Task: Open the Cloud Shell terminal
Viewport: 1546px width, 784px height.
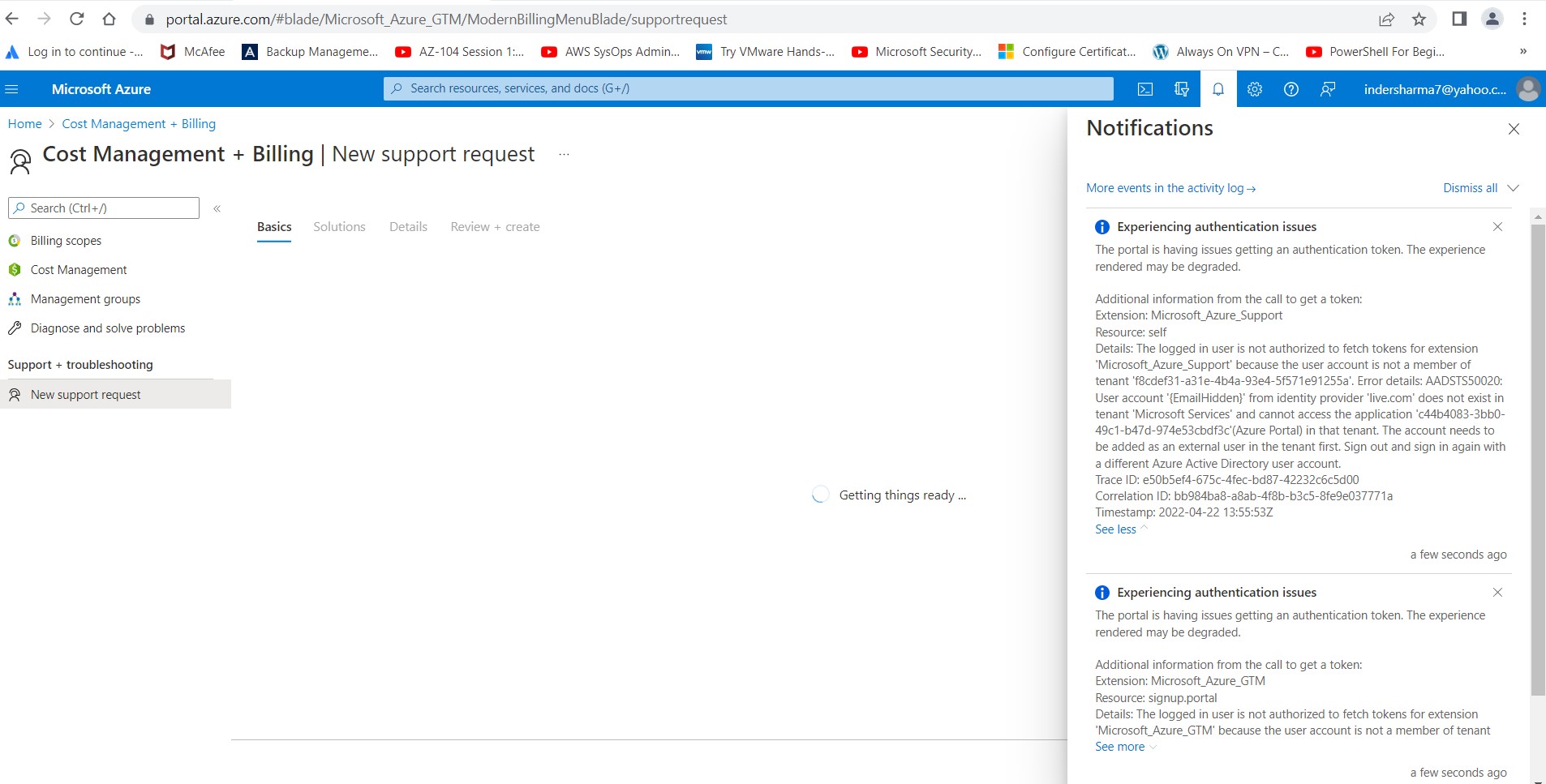Action: 1144,89
